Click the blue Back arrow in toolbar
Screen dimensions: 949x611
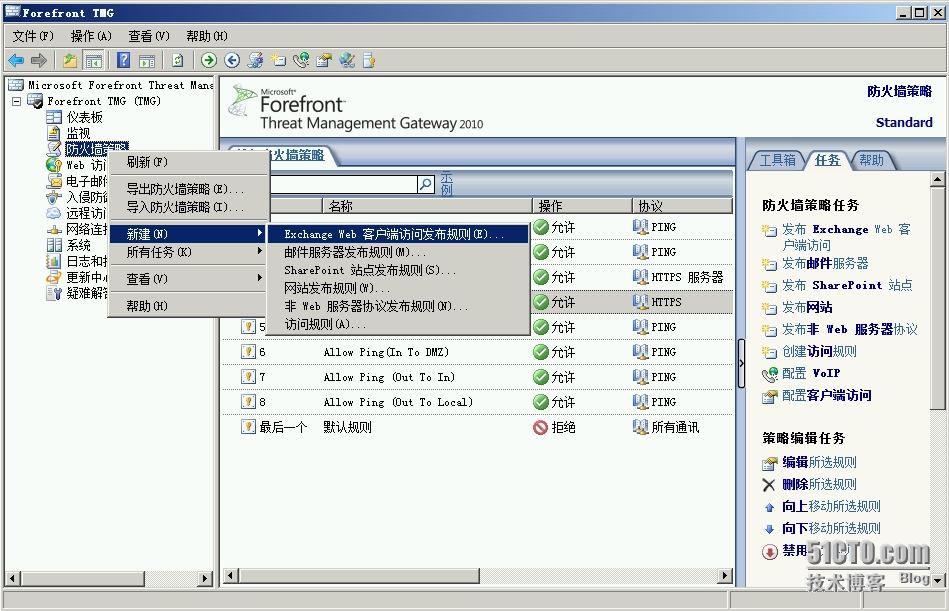click(x=16, y=60)
